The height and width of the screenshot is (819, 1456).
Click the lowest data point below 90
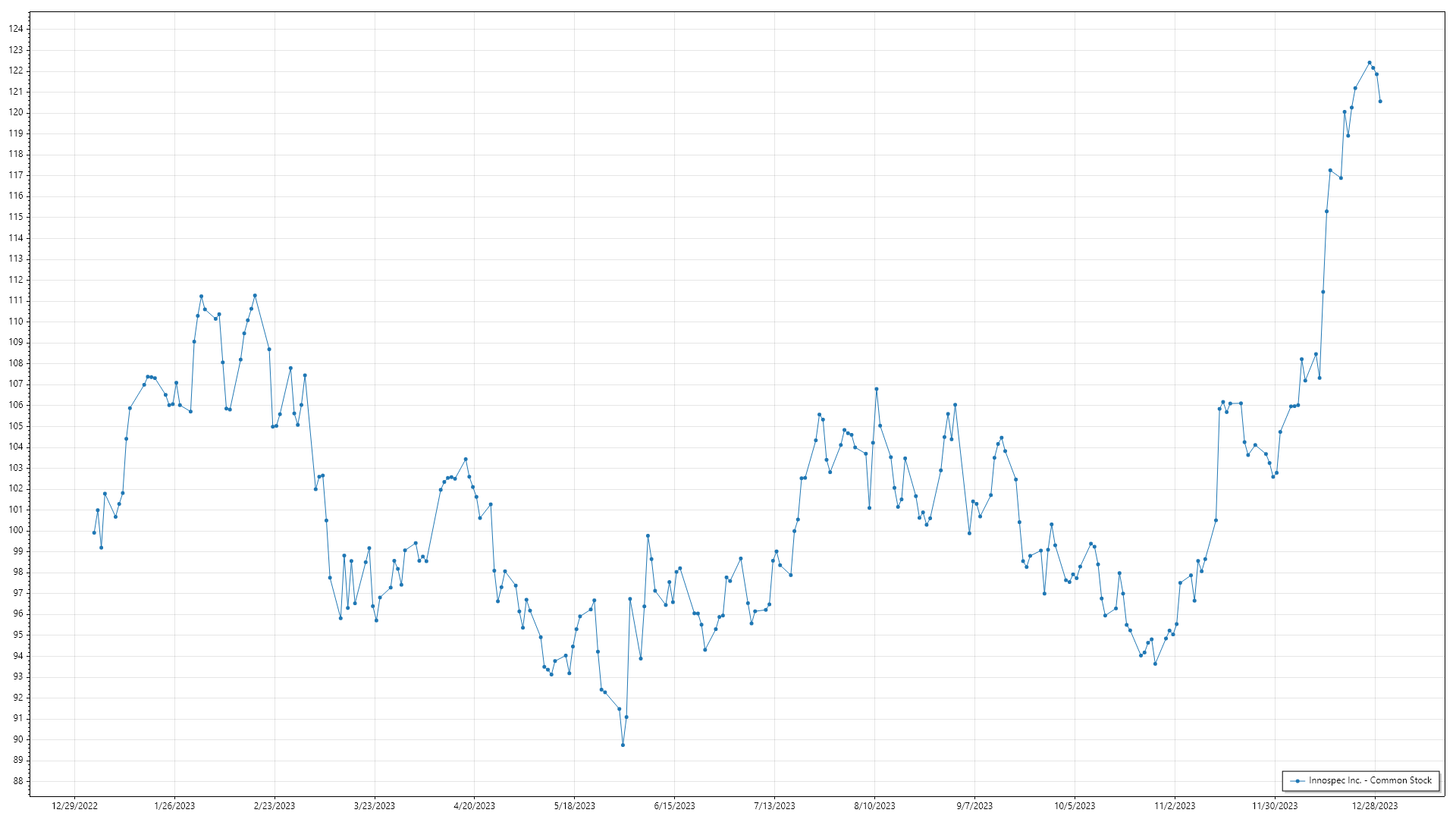click(x=623, y=745)
